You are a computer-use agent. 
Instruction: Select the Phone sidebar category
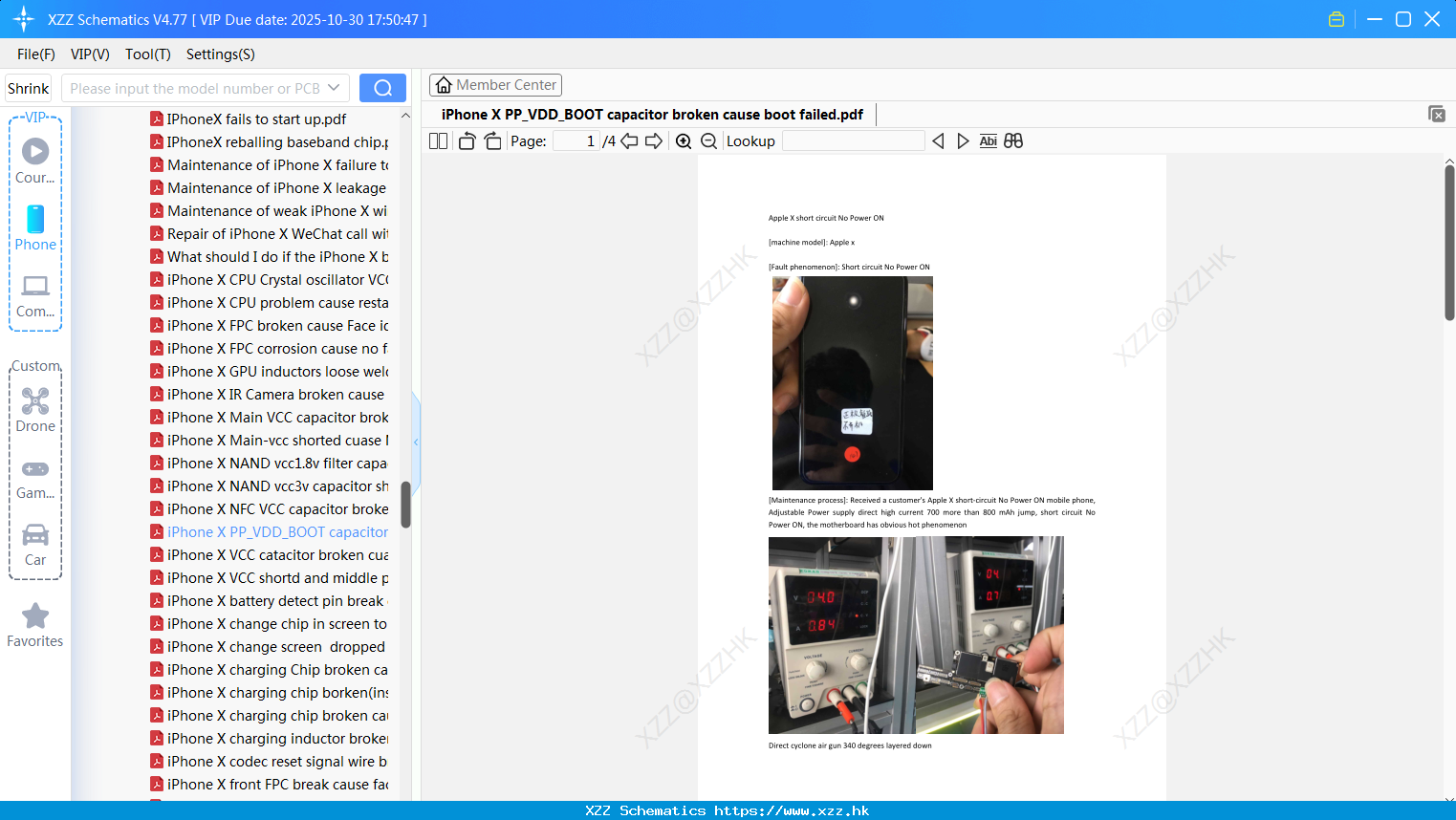pyautogui.click(x=35, y=228)
